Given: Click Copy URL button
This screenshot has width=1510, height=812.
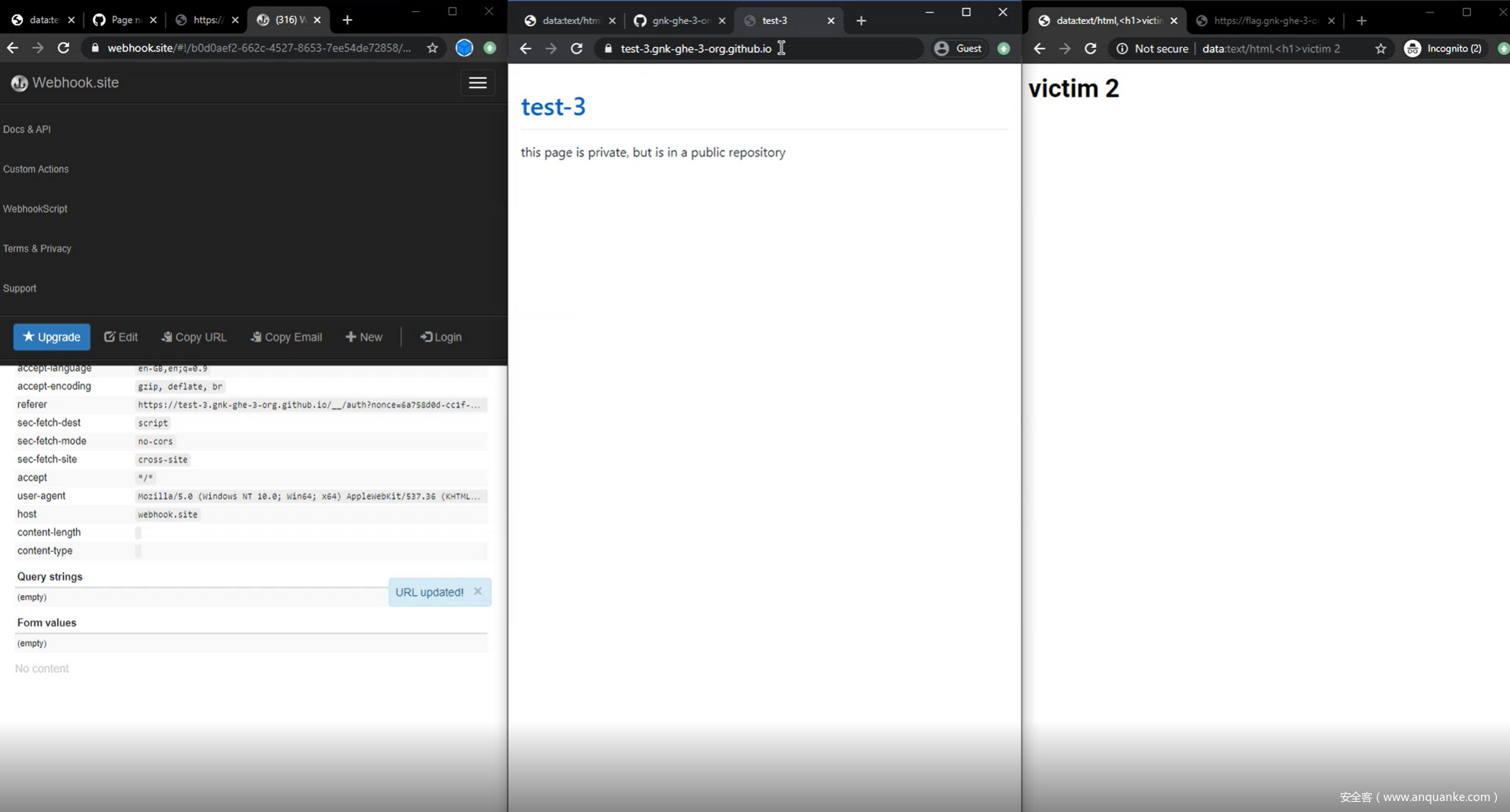Looking at the screenshot, I should click(194, 337).
